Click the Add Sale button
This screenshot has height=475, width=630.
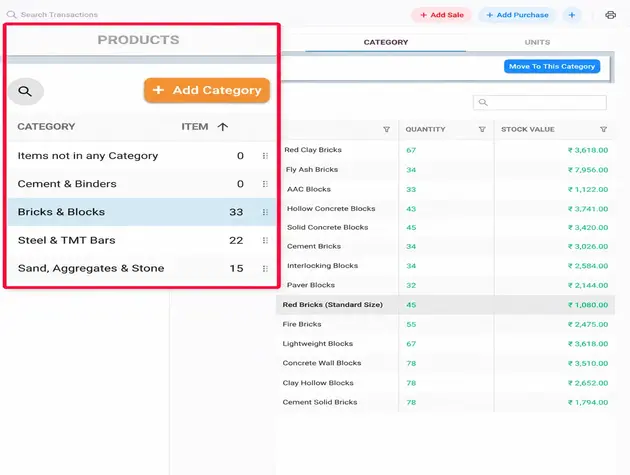pyautogui.click(x=442, y=15)
